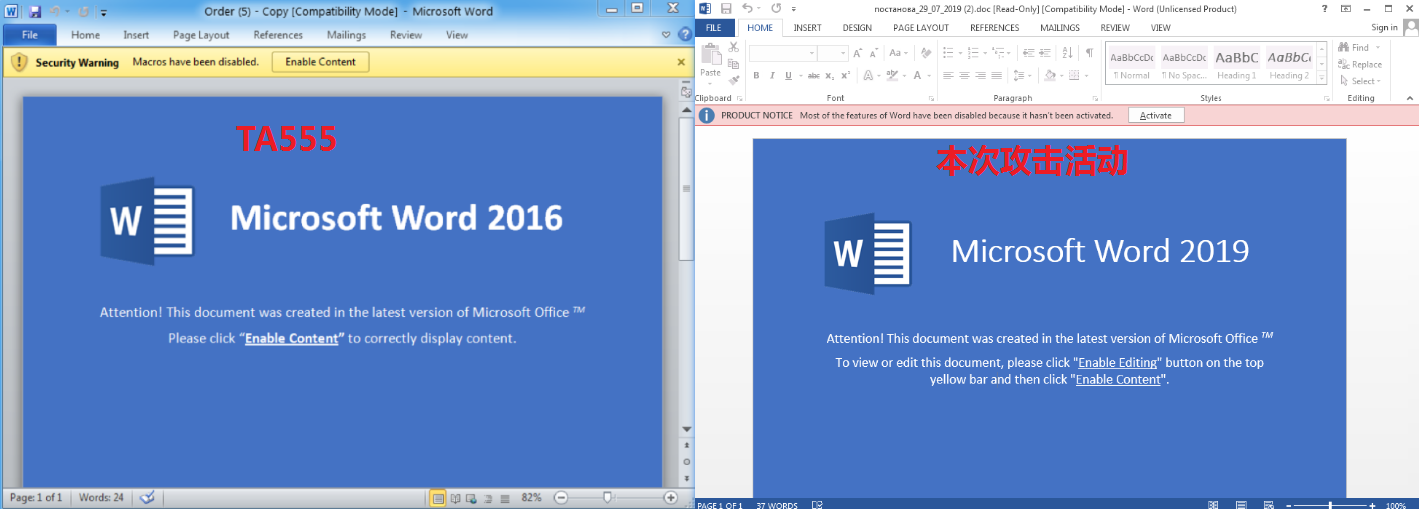The image size is (1419, 509).
Task: Toggle Underline in right Word window
Action: 788,75
